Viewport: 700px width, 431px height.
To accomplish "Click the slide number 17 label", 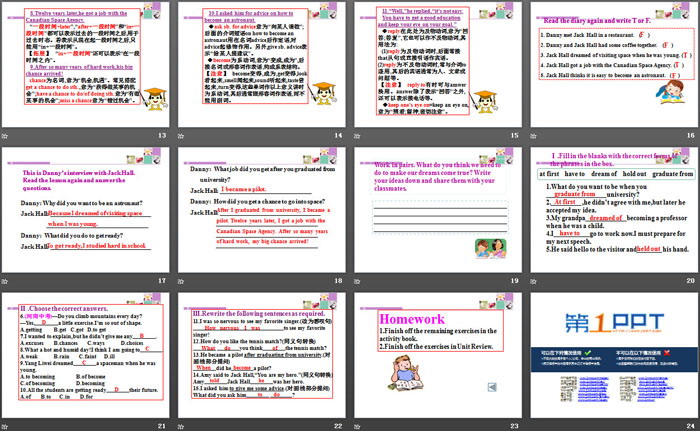I will point(162,280).
